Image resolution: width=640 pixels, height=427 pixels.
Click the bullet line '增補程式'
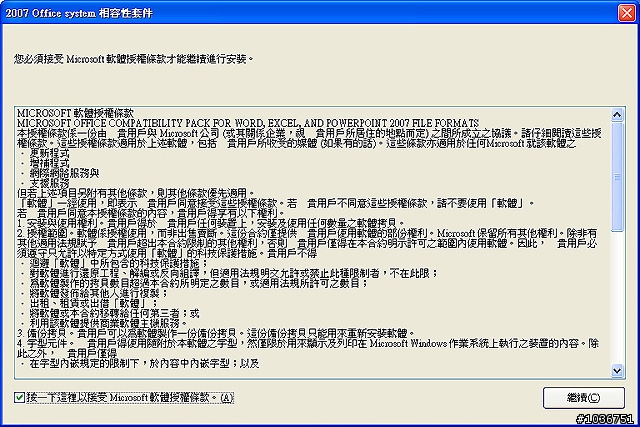[49, 163]
